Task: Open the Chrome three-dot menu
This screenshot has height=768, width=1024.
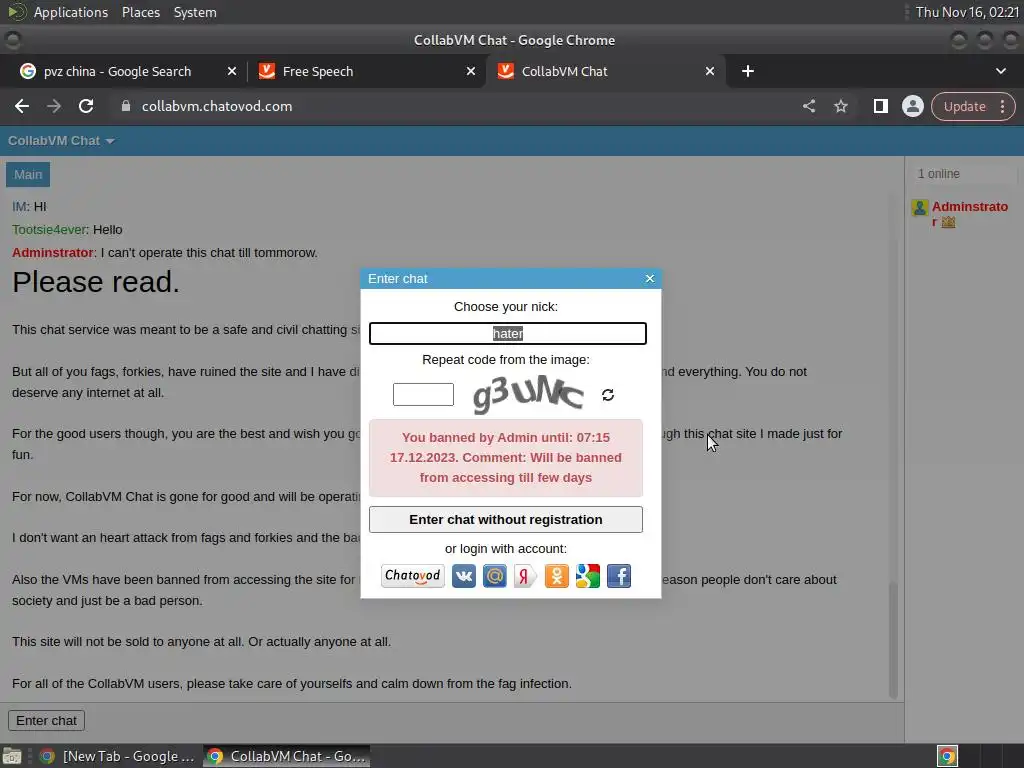Action: pyautogui.click(x=1002, y=106)
